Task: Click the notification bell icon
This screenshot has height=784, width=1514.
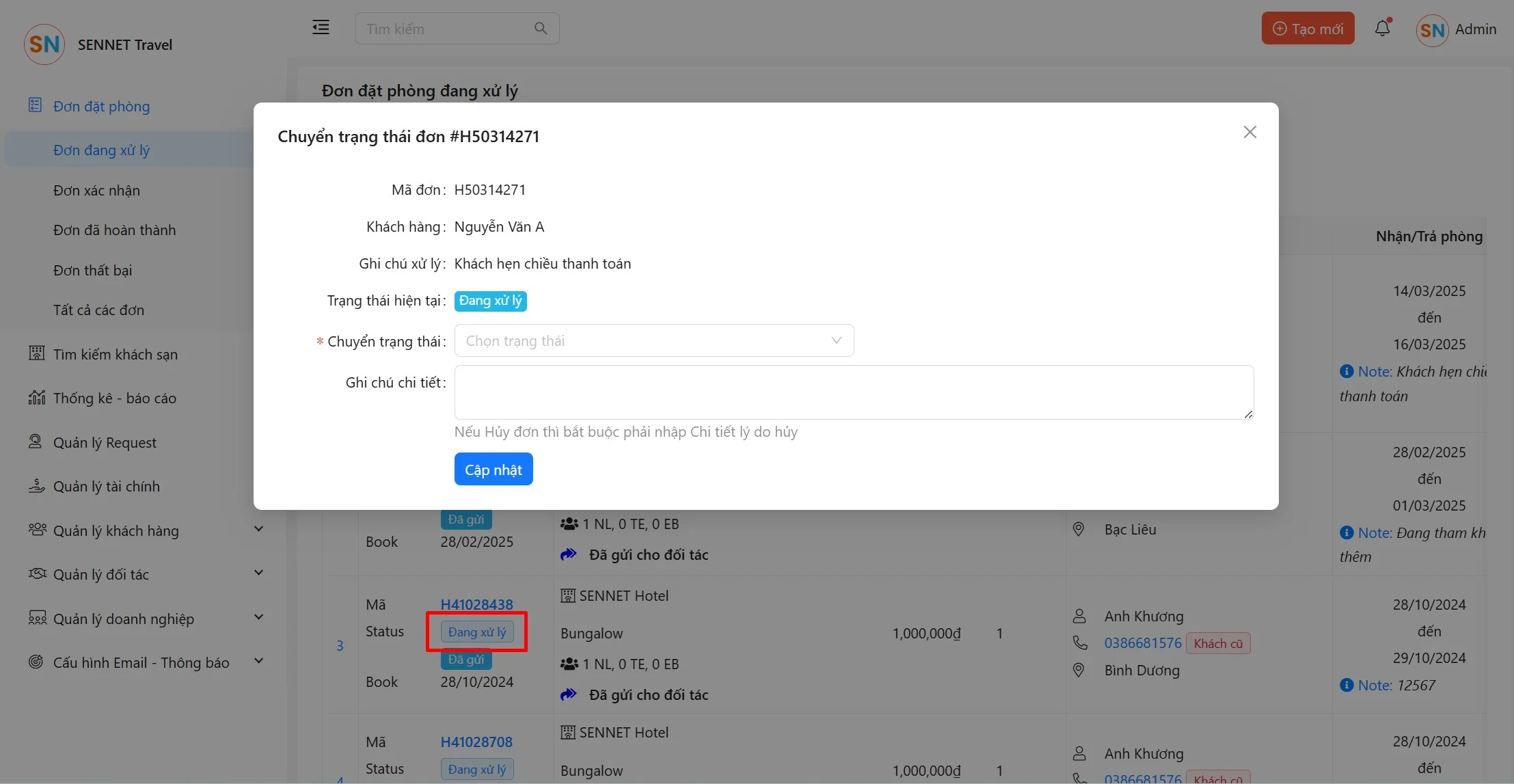Action: [1382, 28]
